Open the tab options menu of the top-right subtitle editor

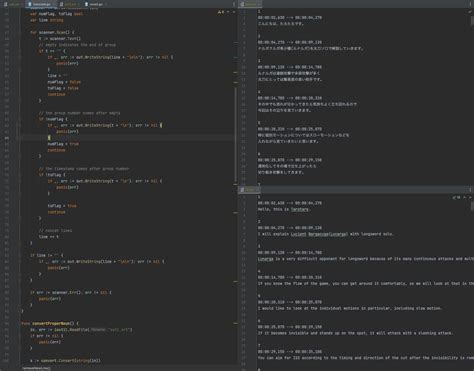(x=470, y=4)
